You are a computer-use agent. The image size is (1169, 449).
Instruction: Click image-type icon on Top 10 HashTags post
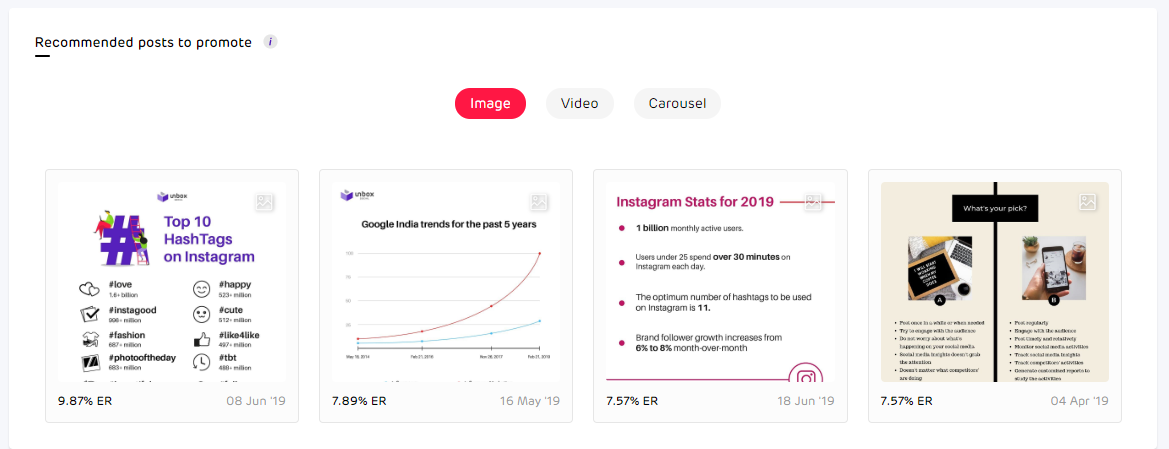pyautogui.click(x=264, y=202)
